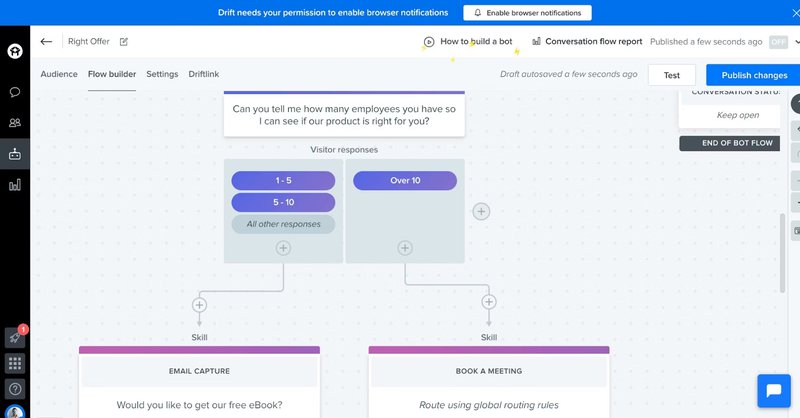Open the Playbooks bot icon in sidebar

(x=15, y=154)
